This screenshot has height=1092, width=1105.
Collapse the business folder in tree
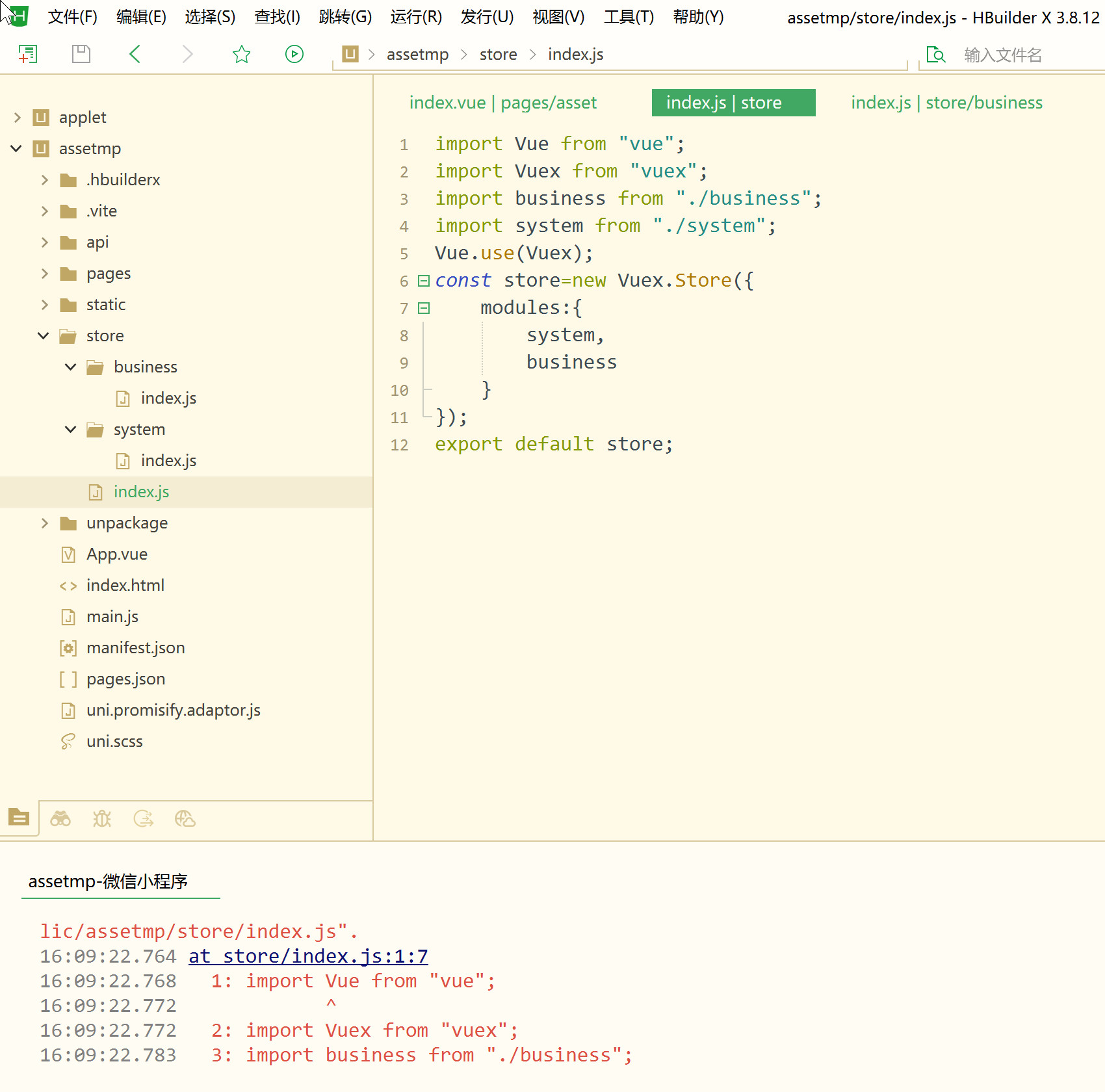pyautogui.click(x=71, y=367)
